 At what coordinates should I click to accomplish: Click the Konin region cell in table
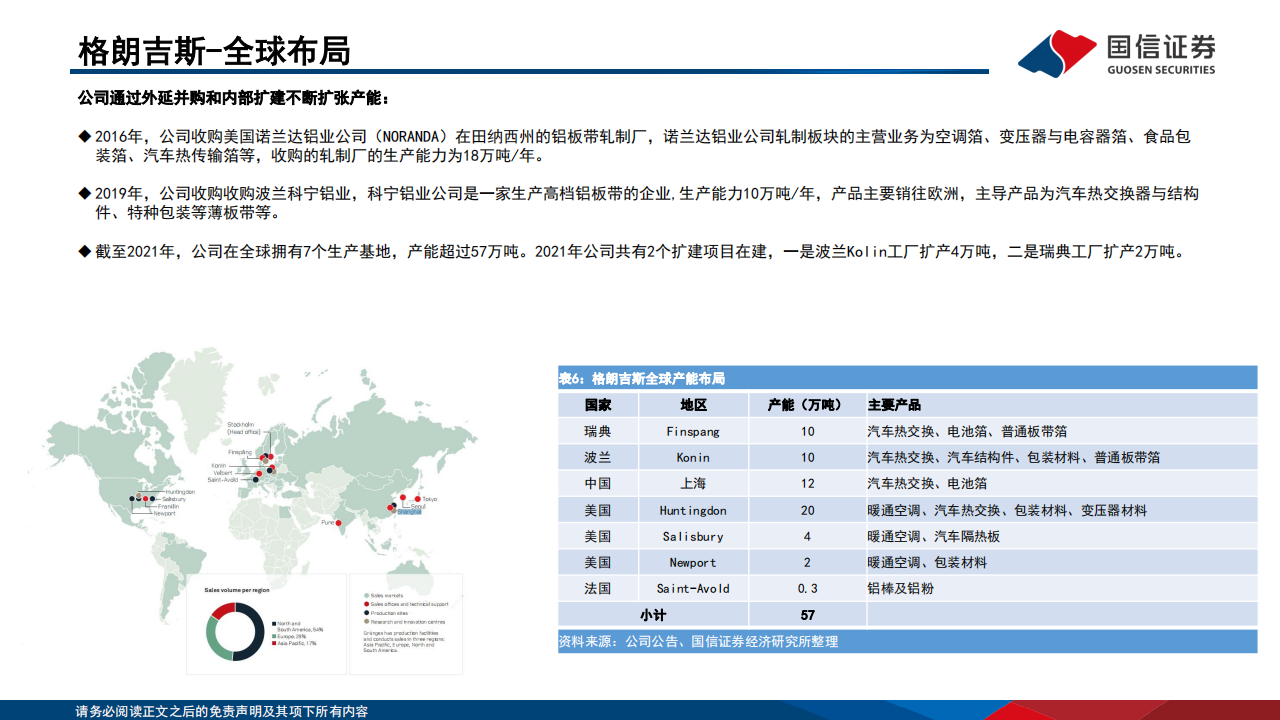point(693,457)
